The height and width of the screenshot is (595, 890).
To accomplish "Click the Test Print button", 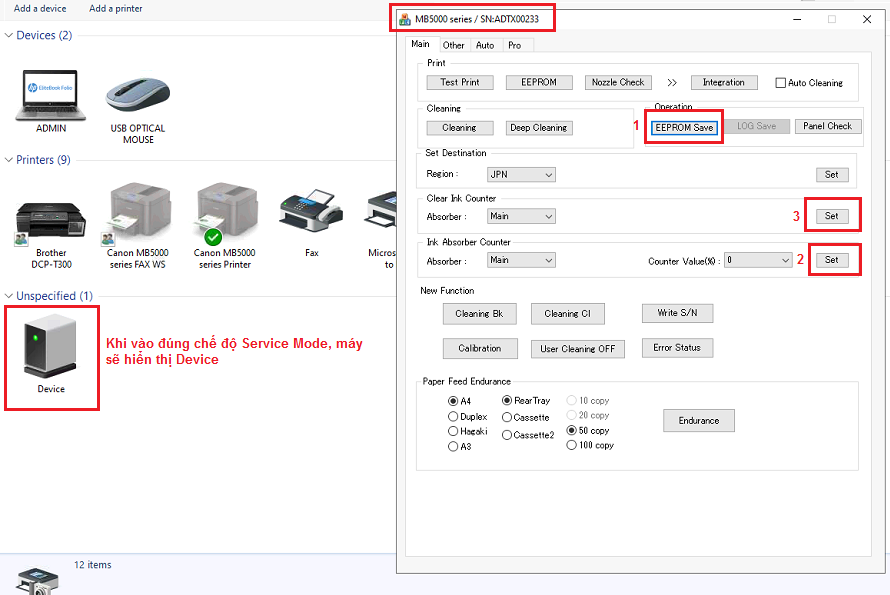I will 460,82.
